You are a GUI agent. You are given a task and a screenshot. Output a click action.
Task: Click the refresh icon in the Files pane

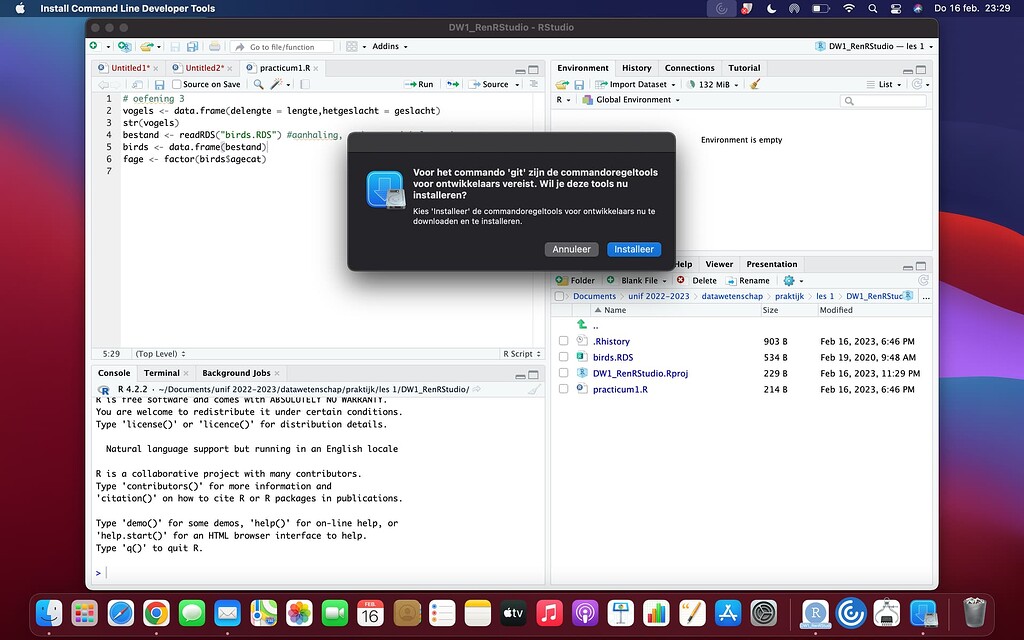click(921, 280)
